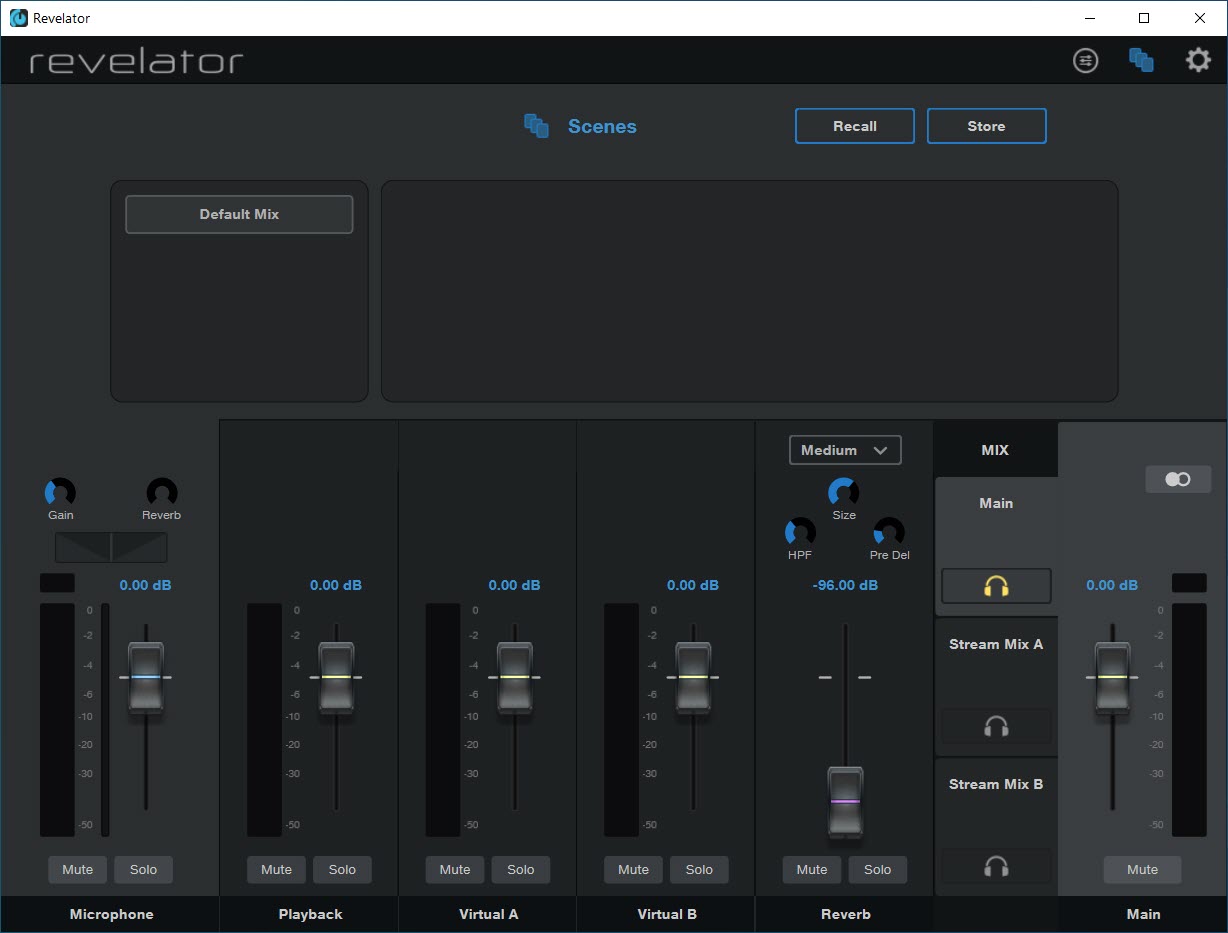Click the Virtual A channel name label

tap(489, 914)
